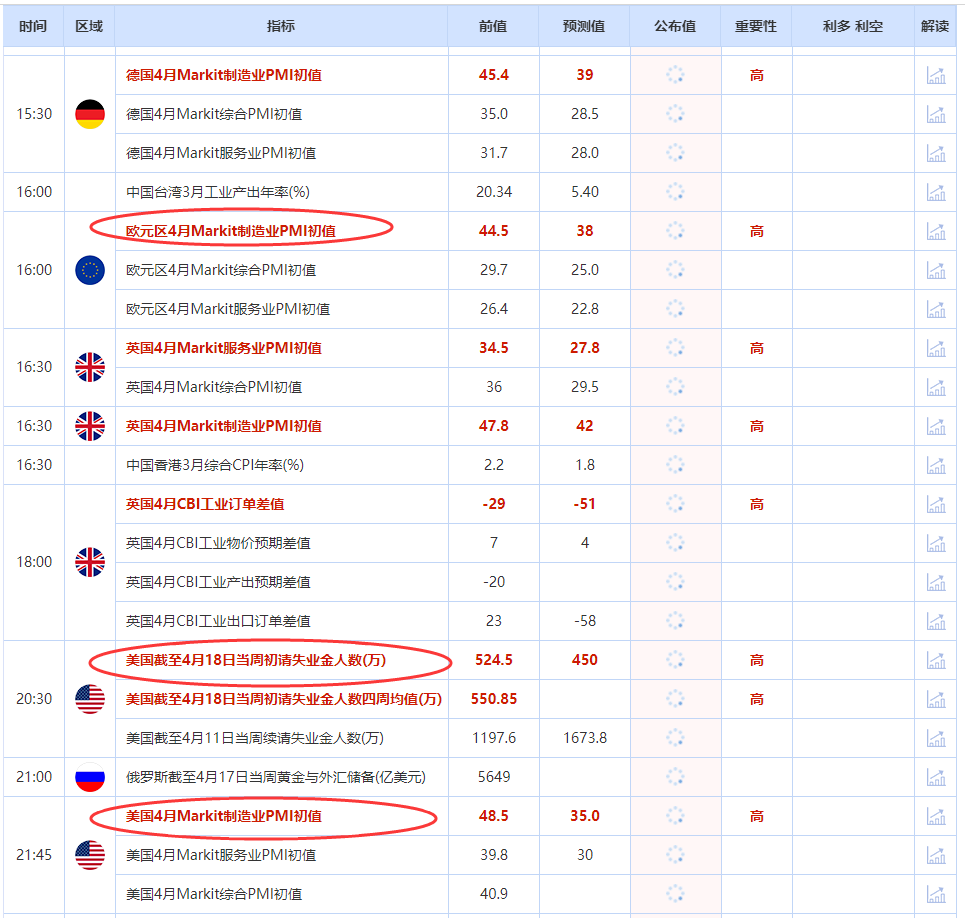
Task: Open chart icon for 欧元区4月Markit服务业PMI初值
Action: [936, 309]
